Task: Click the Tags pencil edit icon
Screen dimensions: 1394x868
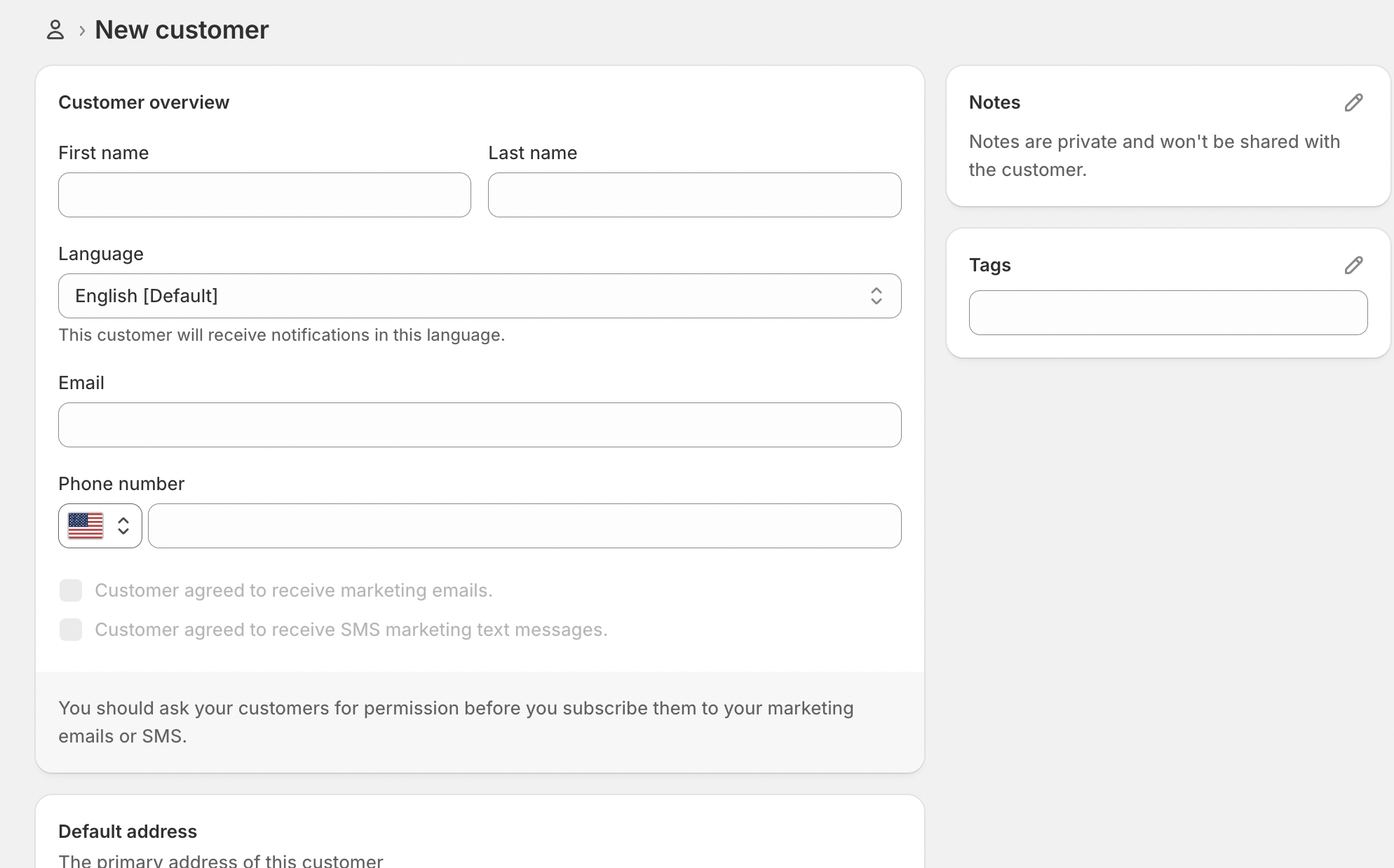Action: click(1353, 265)
